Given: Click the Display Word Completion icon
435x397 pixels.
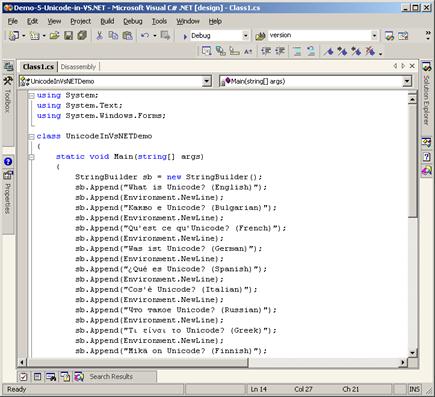Looking at the screenshot, I should coord(248,51).
